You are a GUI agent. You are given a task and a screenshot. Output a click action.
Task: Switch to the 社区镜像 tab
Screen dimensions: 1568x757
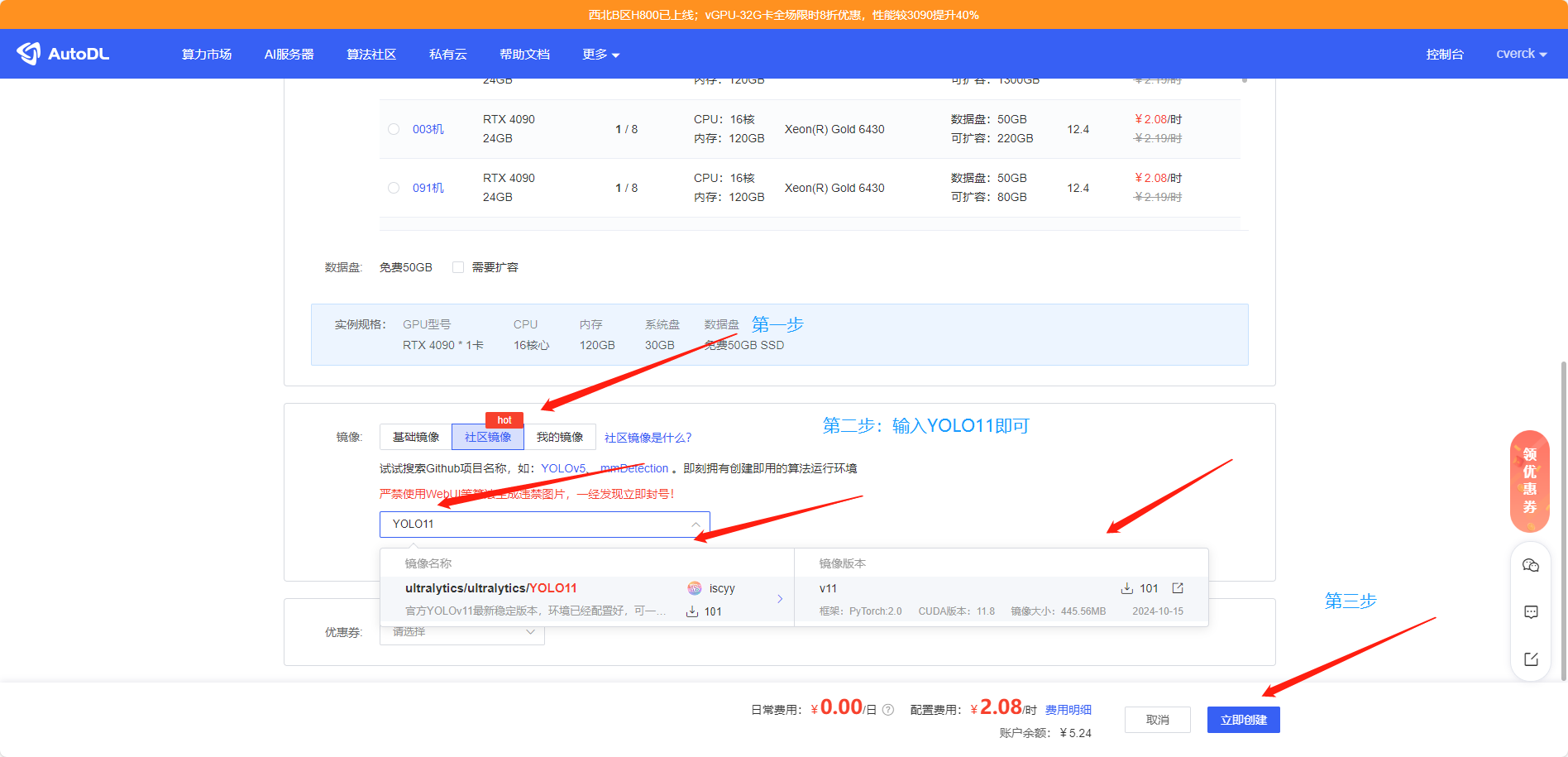[x=488, y=437]
